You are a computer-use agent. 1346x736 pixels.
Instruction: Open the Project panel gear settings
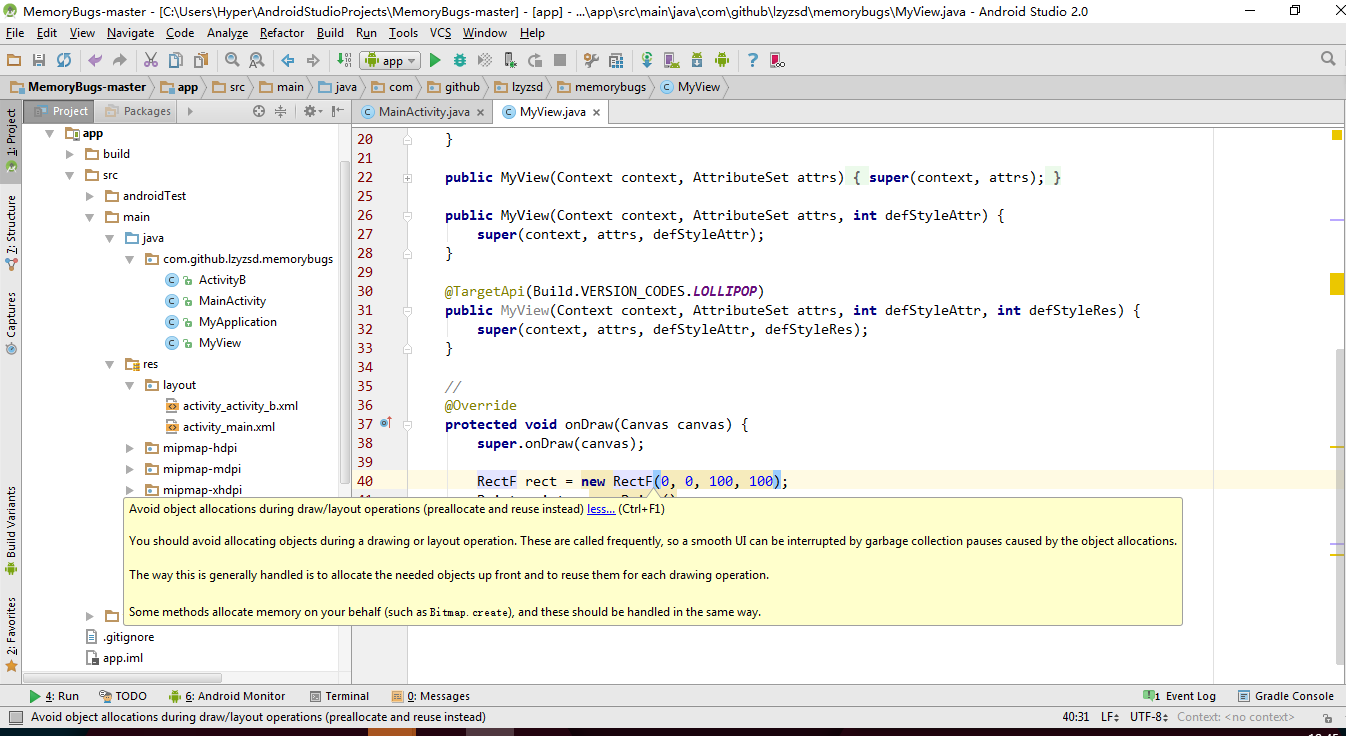point(312,111)
